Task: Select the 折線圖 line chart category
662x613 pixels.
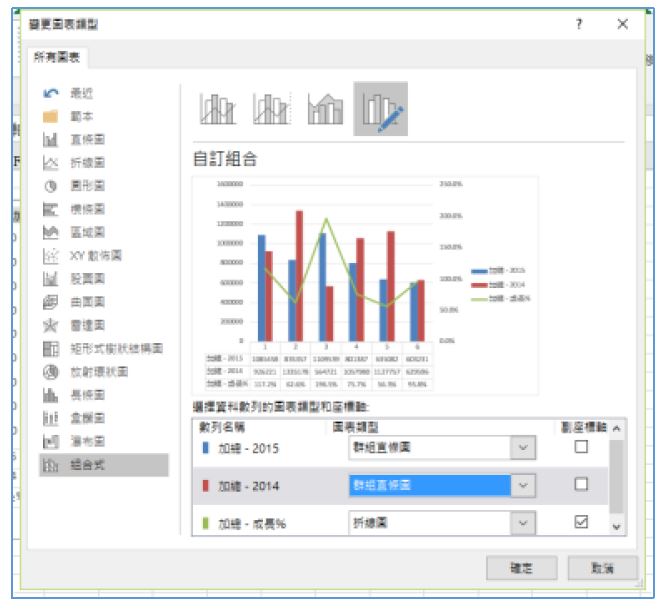Action: (x=87, y=162)
